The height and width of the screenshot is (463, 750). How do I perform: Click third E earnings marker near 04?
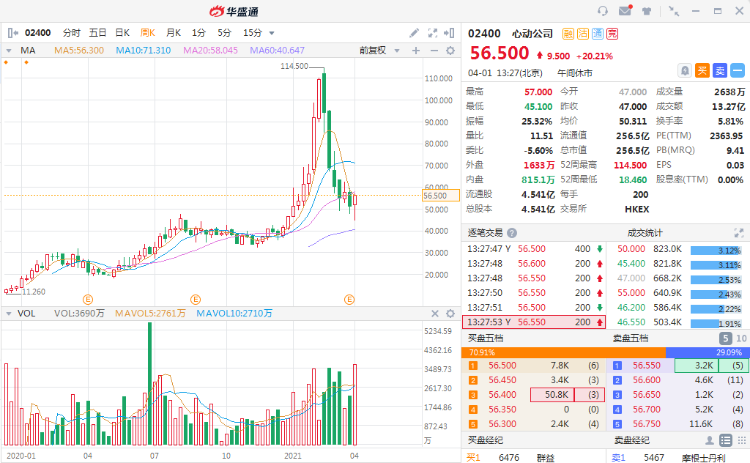tap(349, 300)
